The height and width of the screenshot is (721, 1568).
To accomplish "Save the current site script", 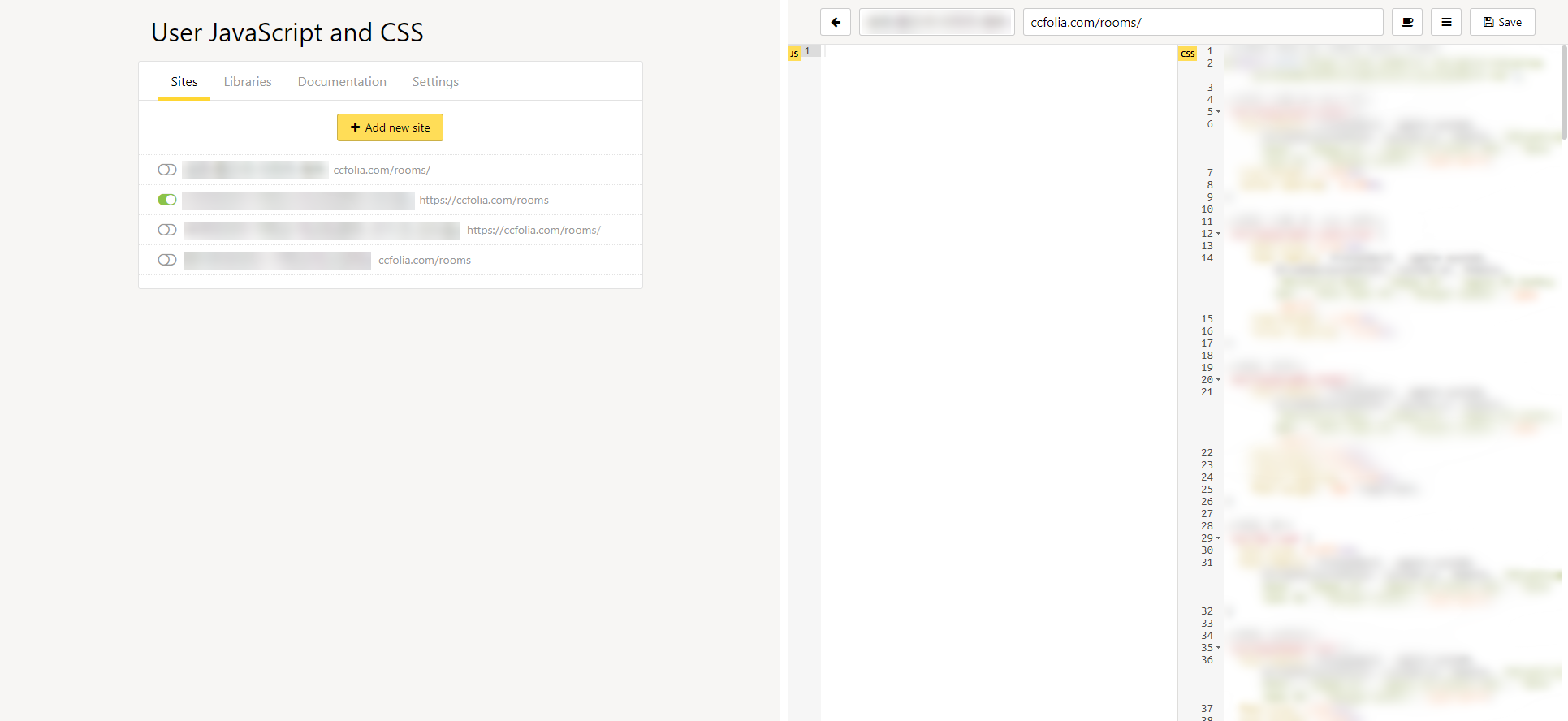I will [1502, 22].
